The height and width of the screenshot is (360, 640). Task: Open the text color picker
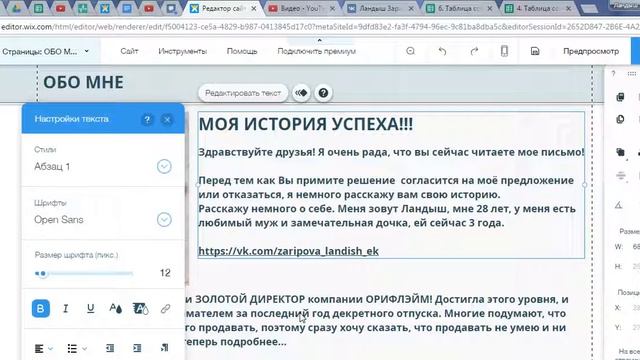(x=116, y=308)
